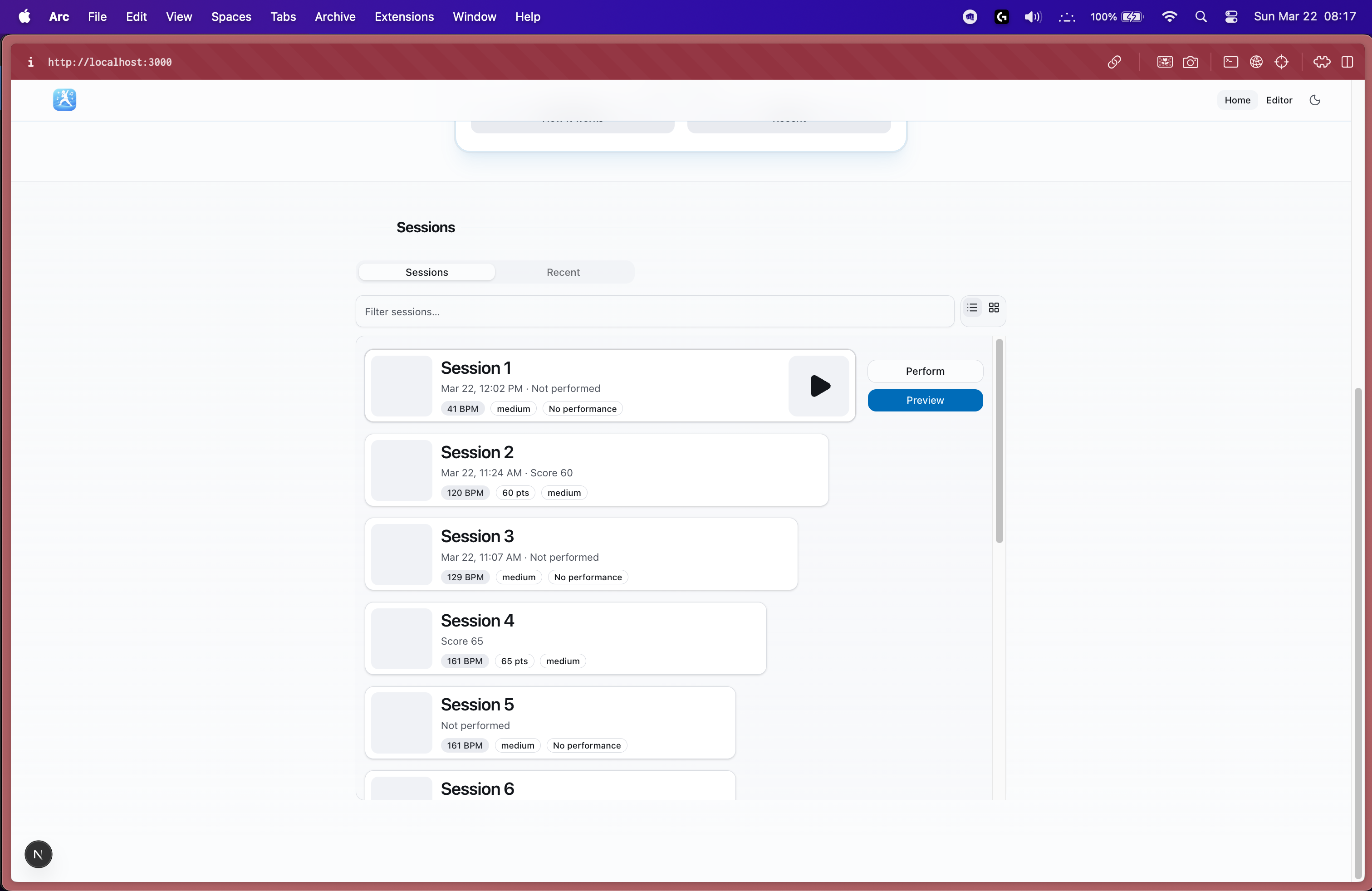Click the blue Preview button
The image size is (1372, 891).
click(x=925, y=400)
